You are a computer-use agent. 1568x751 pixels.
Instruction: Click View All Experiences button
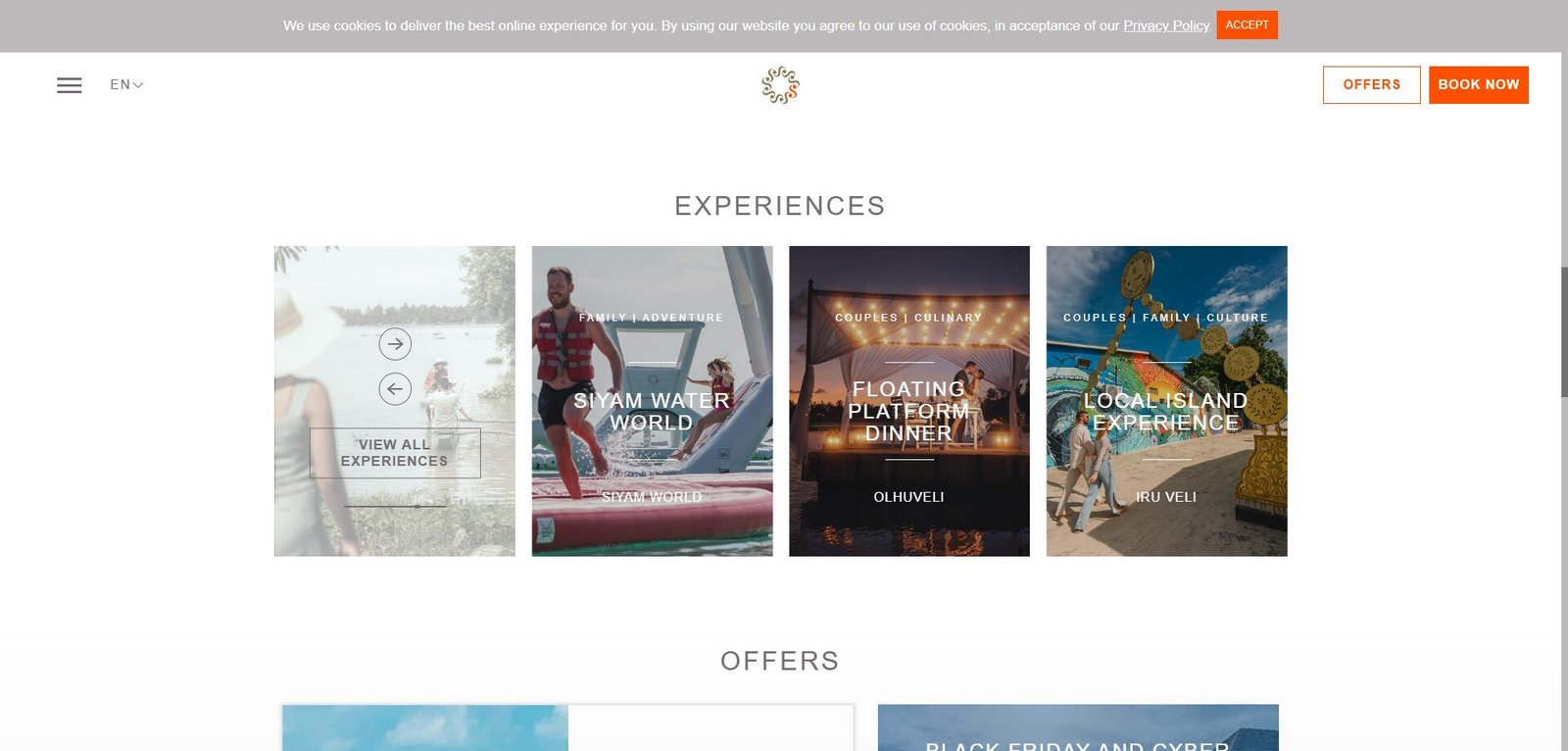pos(395,453)
